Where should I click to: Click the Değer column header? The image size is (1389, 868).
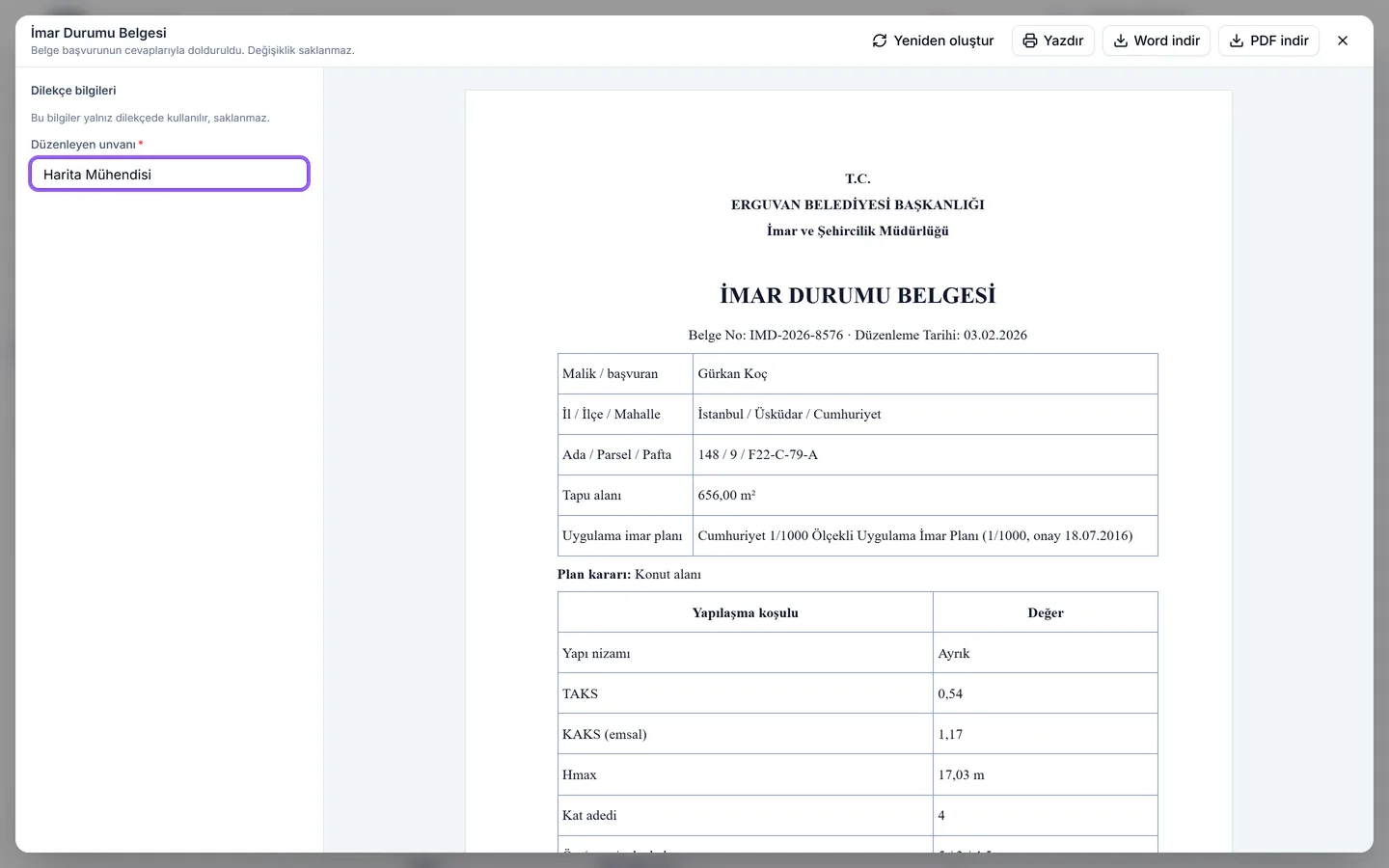click(1046, 613)
